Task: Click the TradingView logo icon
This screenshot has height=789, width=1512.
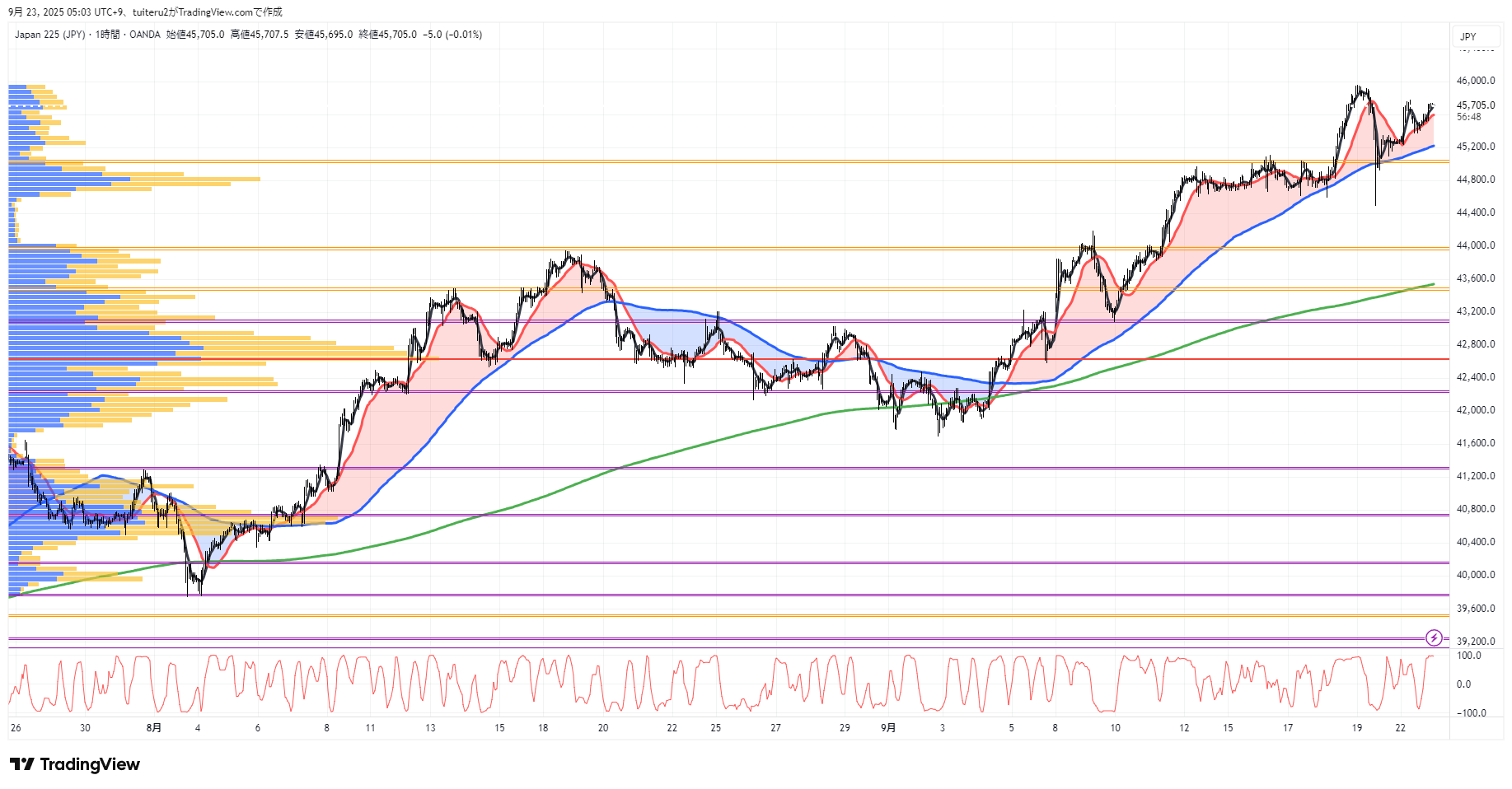Action: click(22, 764)
